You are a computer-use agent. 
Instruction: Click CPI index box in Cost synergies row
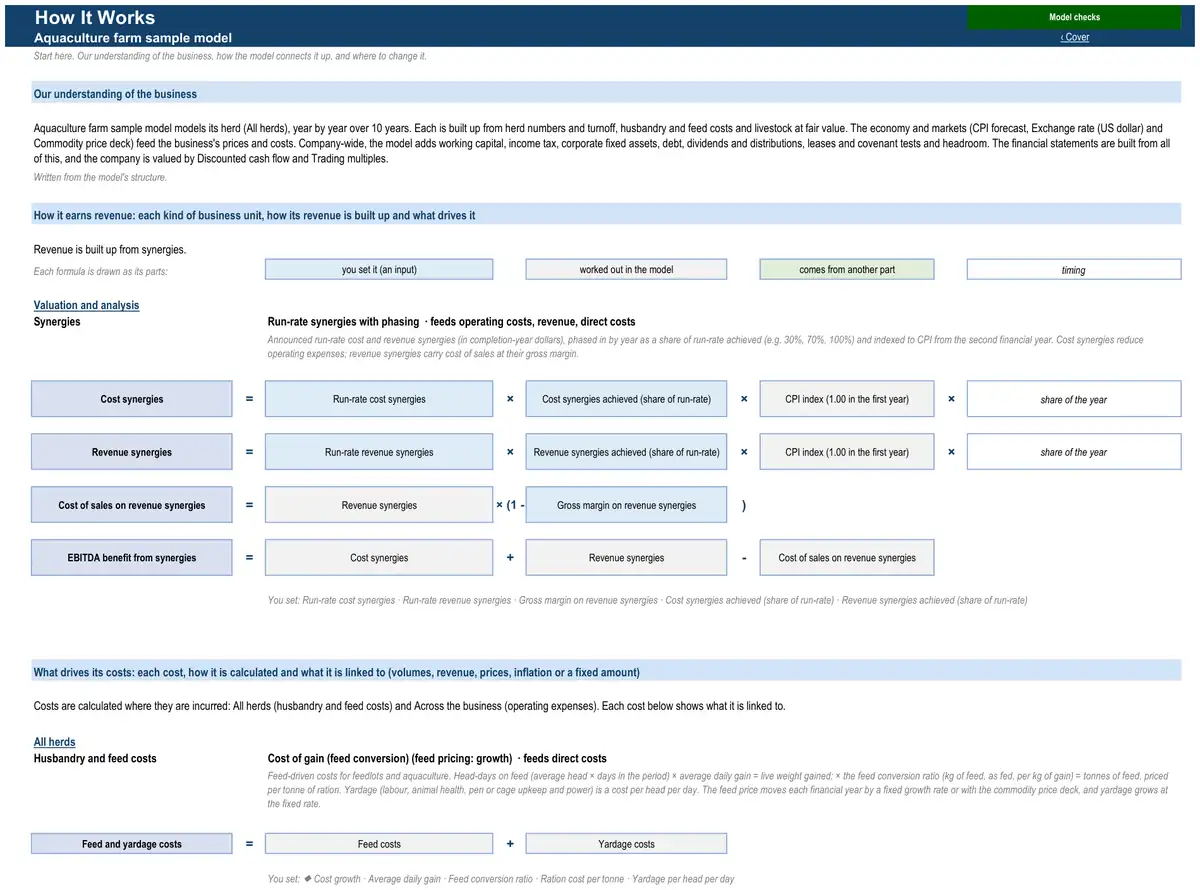coord(847,399)
